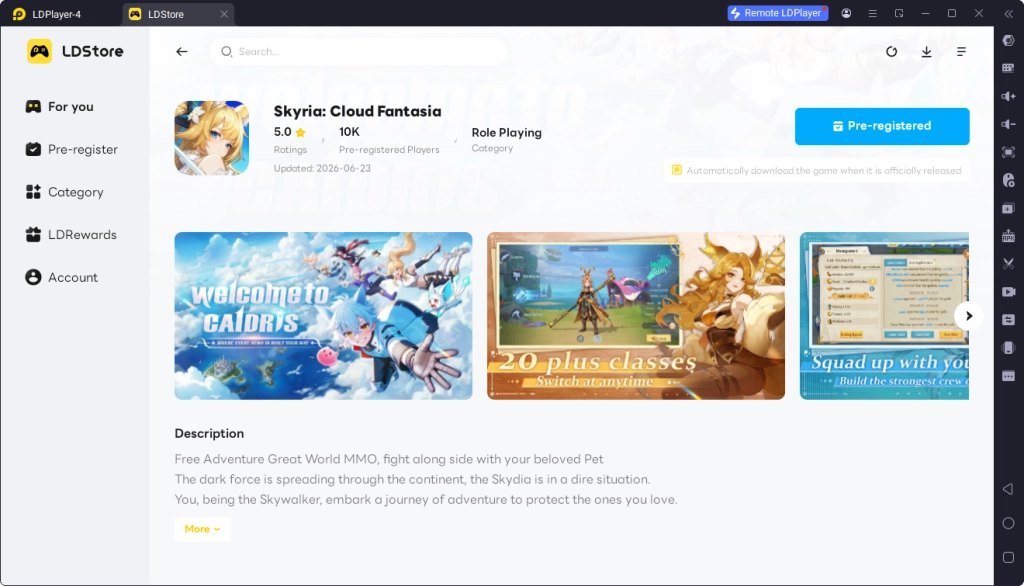Viewport: 1024px width, 586px height.
Task: Close the LDStore tab
Action: click(224, 14)
